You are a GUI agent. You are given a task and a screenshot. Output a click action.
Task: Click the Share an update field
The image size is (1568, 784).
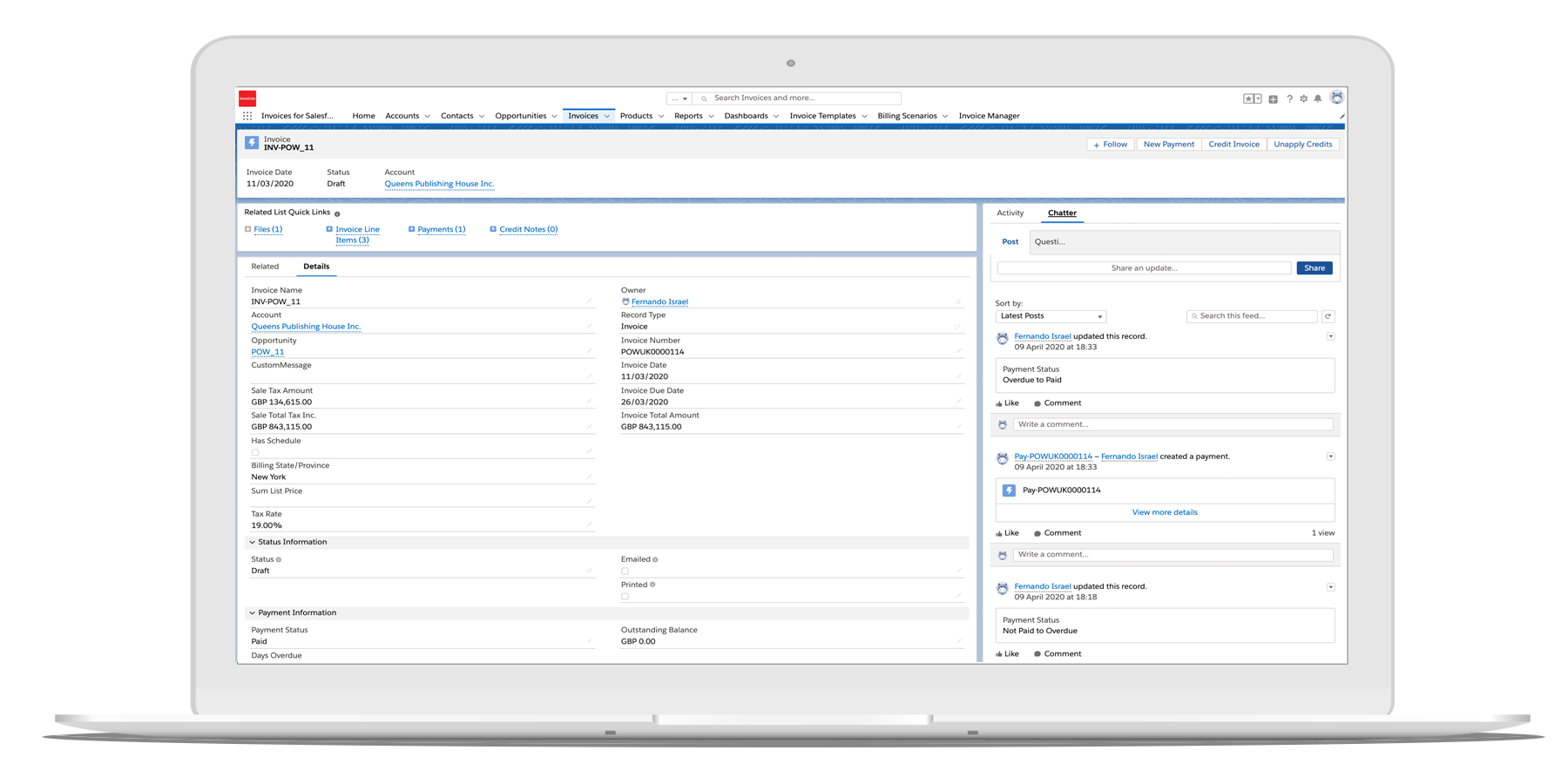pyautogui.click(x=1144, y=268)
